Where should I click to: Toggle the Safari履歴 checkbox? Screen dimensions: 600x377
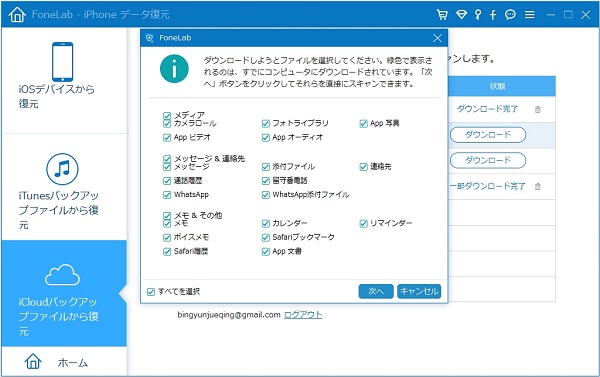coord(167,251)
